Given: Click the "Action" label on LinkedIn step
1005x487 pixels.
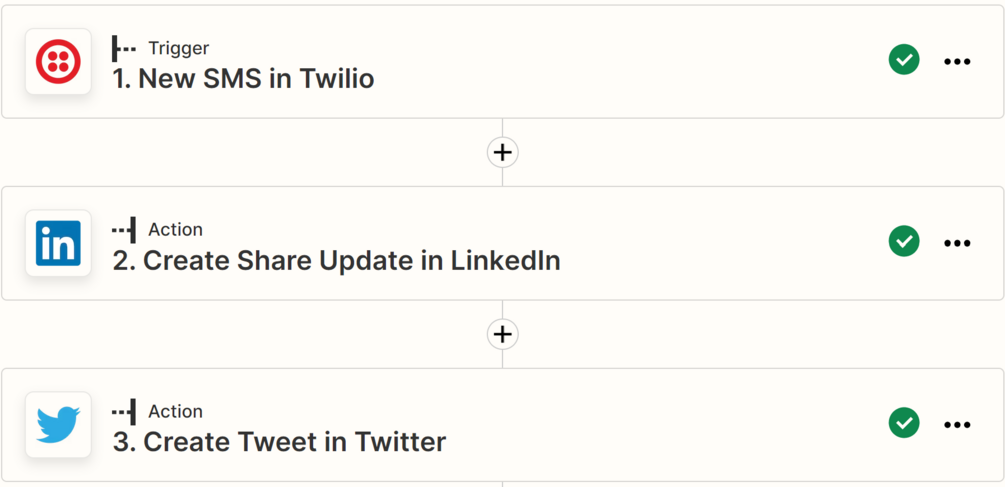Looking at the screenshot, I should [x=175, y=230].
